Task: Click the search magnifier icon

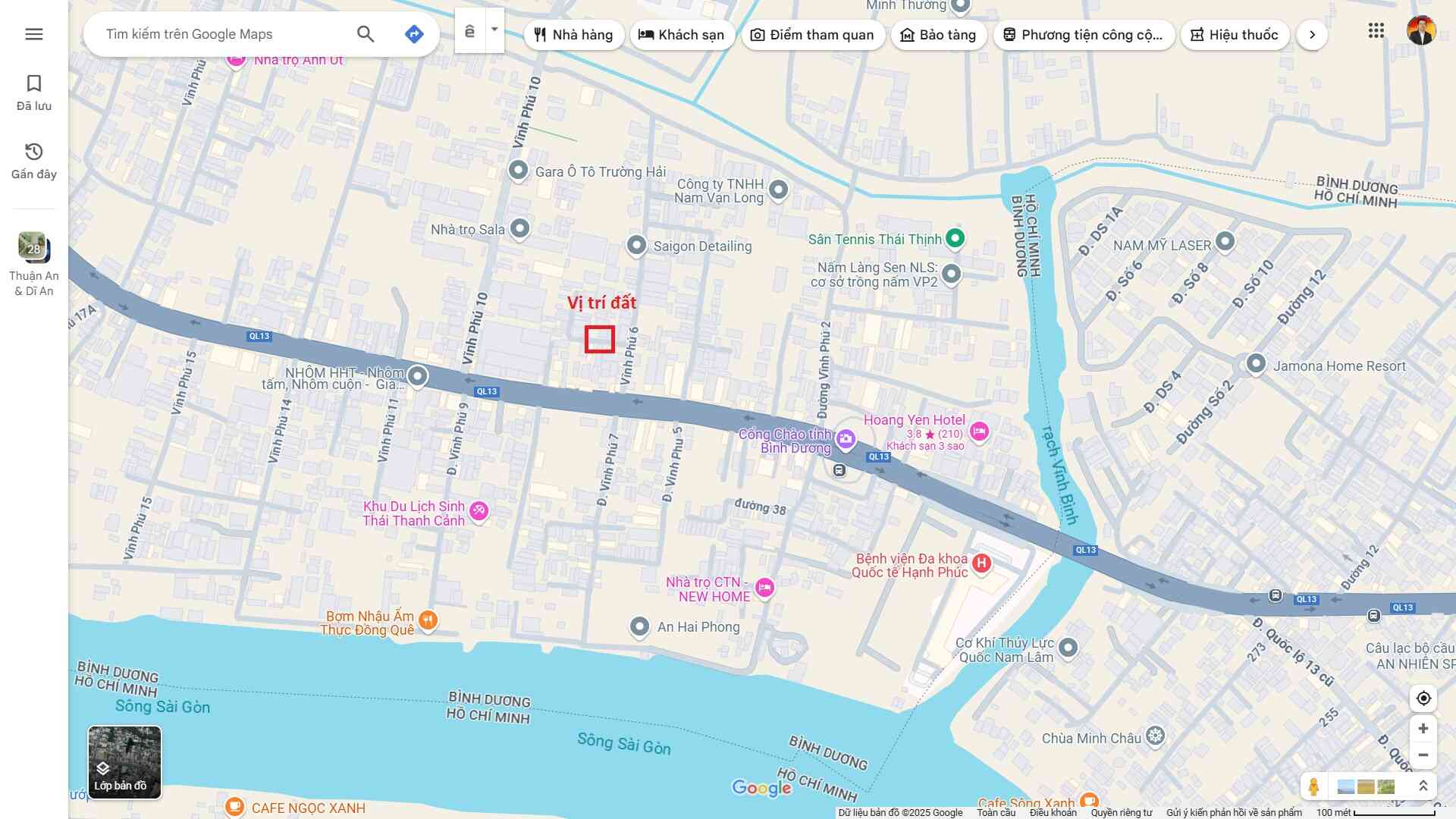Action: coord(366,34)
